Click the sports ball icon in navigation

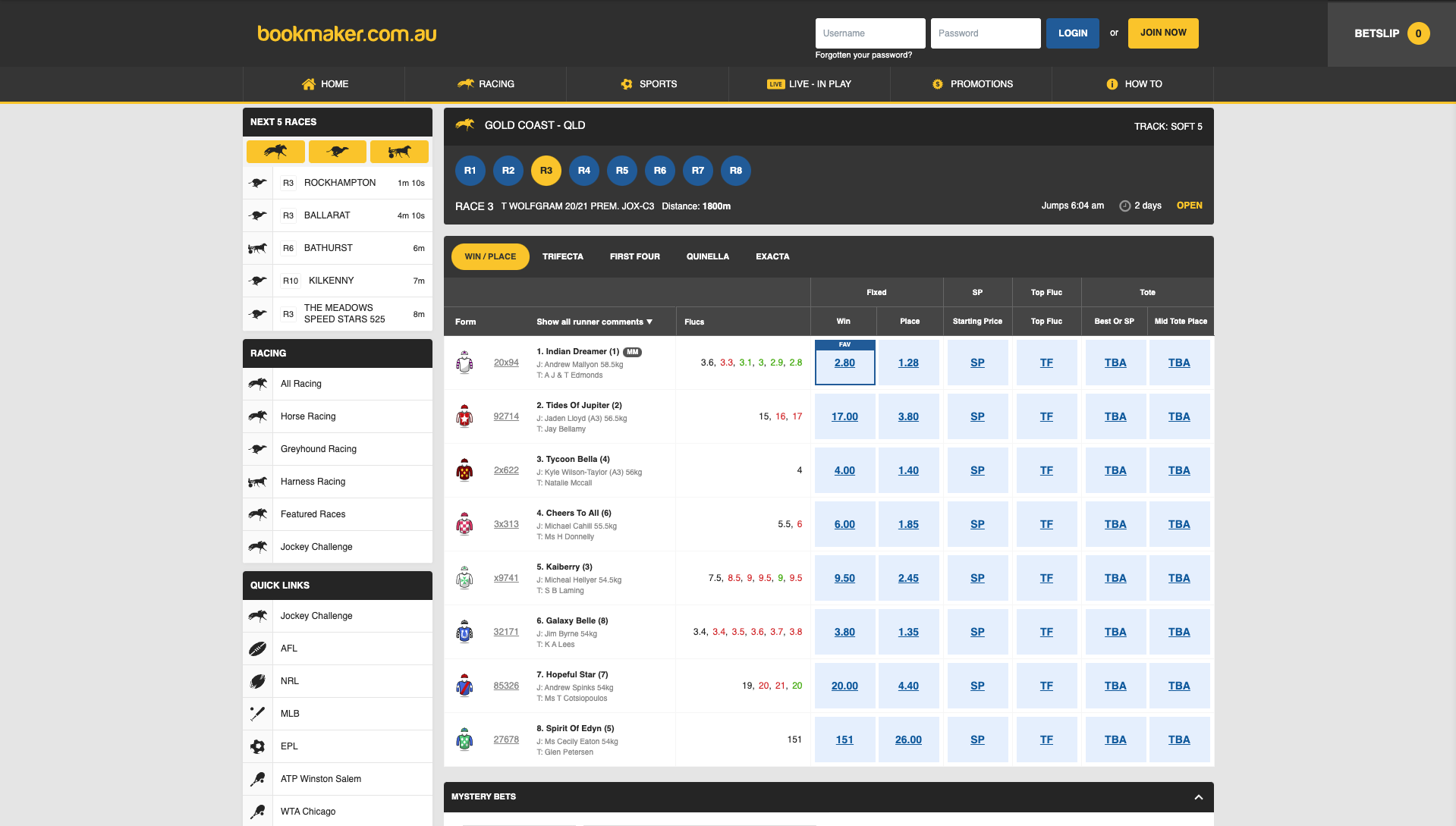pyautogui.click(x=627, y=84)
